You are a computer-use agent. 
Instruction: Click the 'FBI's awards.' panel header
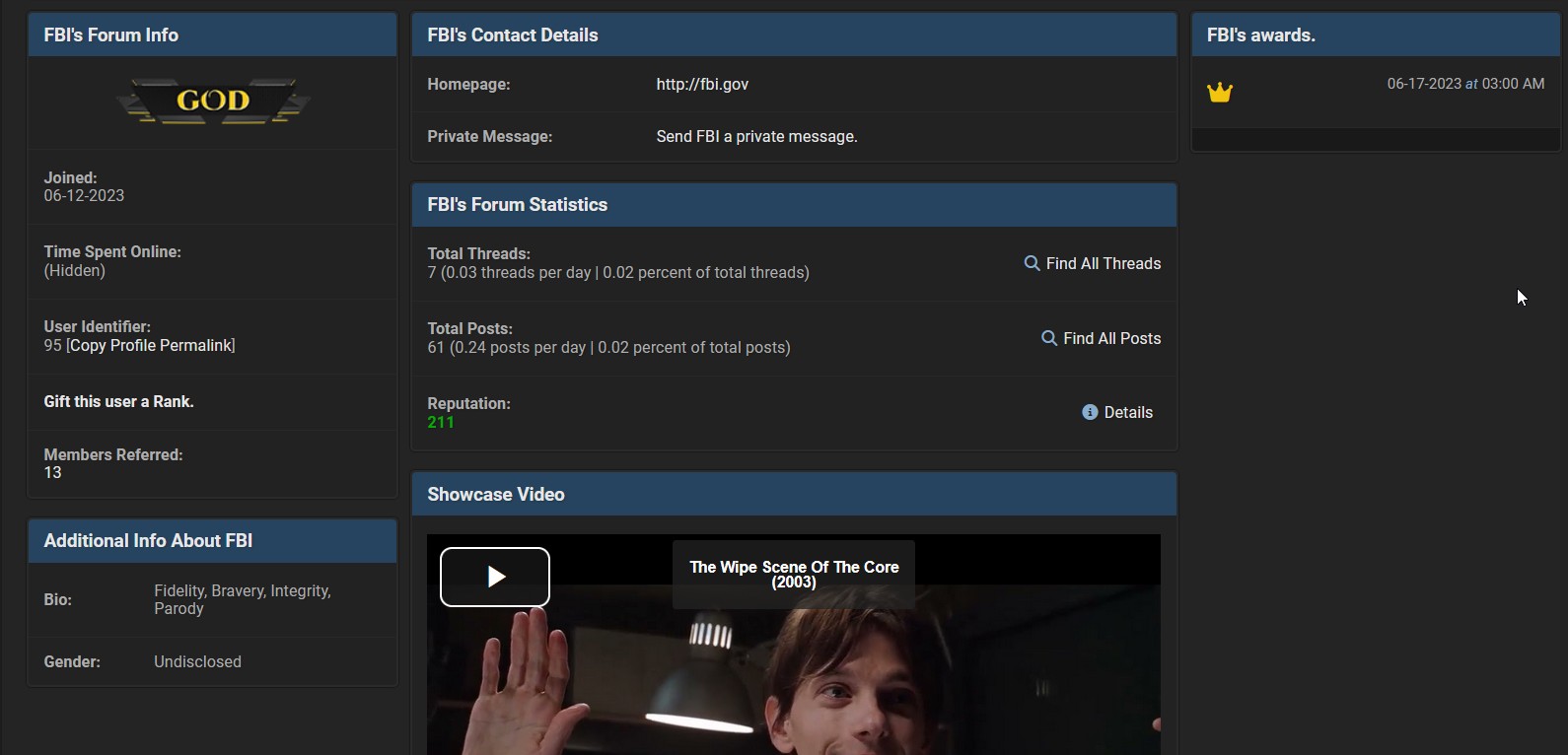pyautogui.click(x=1260, y=35)
